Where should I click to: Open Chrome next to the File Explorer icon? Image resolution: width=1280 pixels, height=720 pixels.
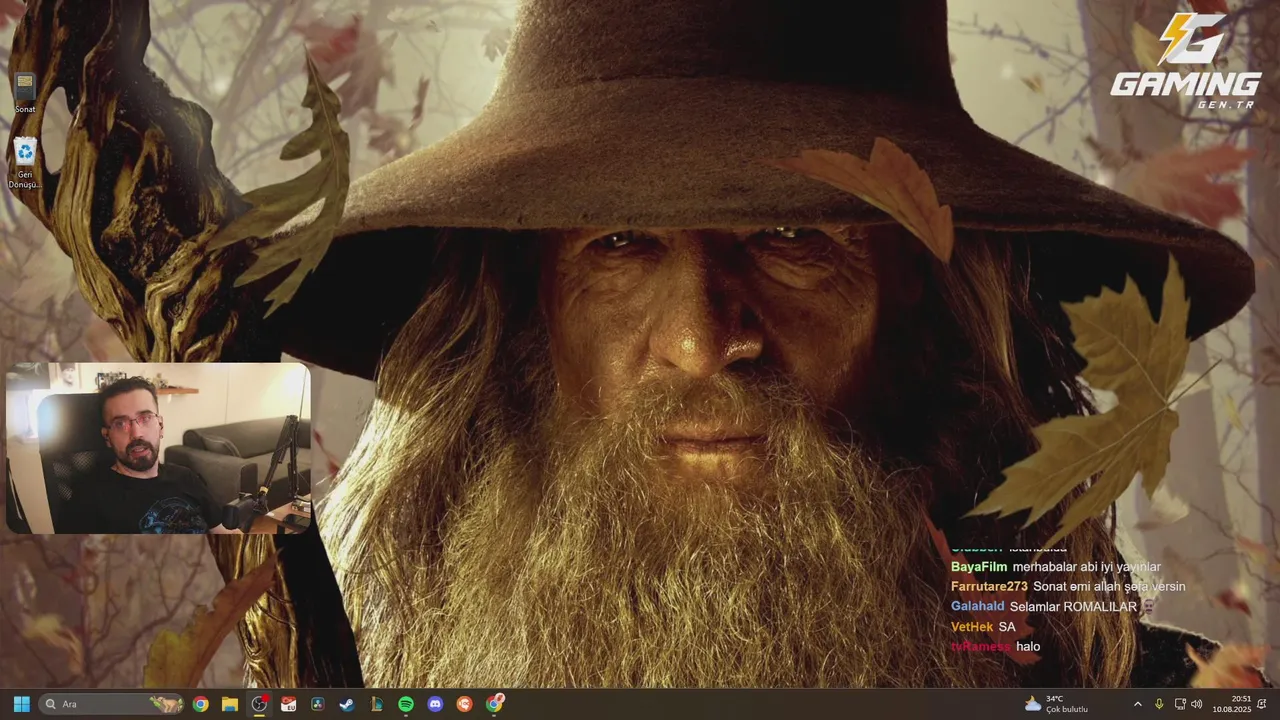click(x=201, y=704)
